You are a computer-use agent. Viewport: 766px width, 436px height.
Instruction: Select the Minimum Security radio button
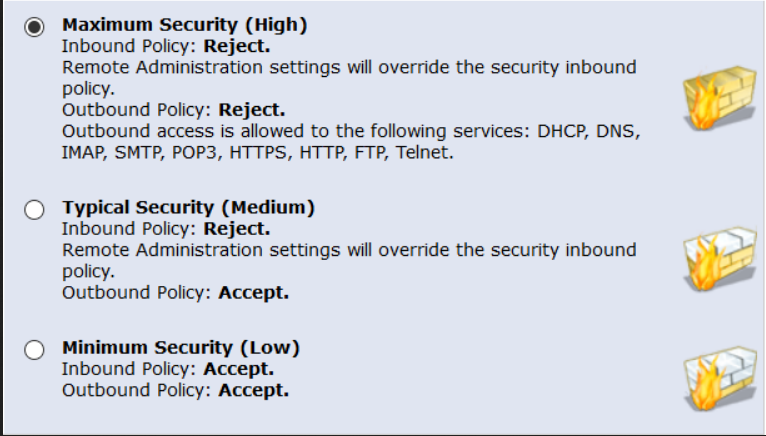[x=34, y=349]
